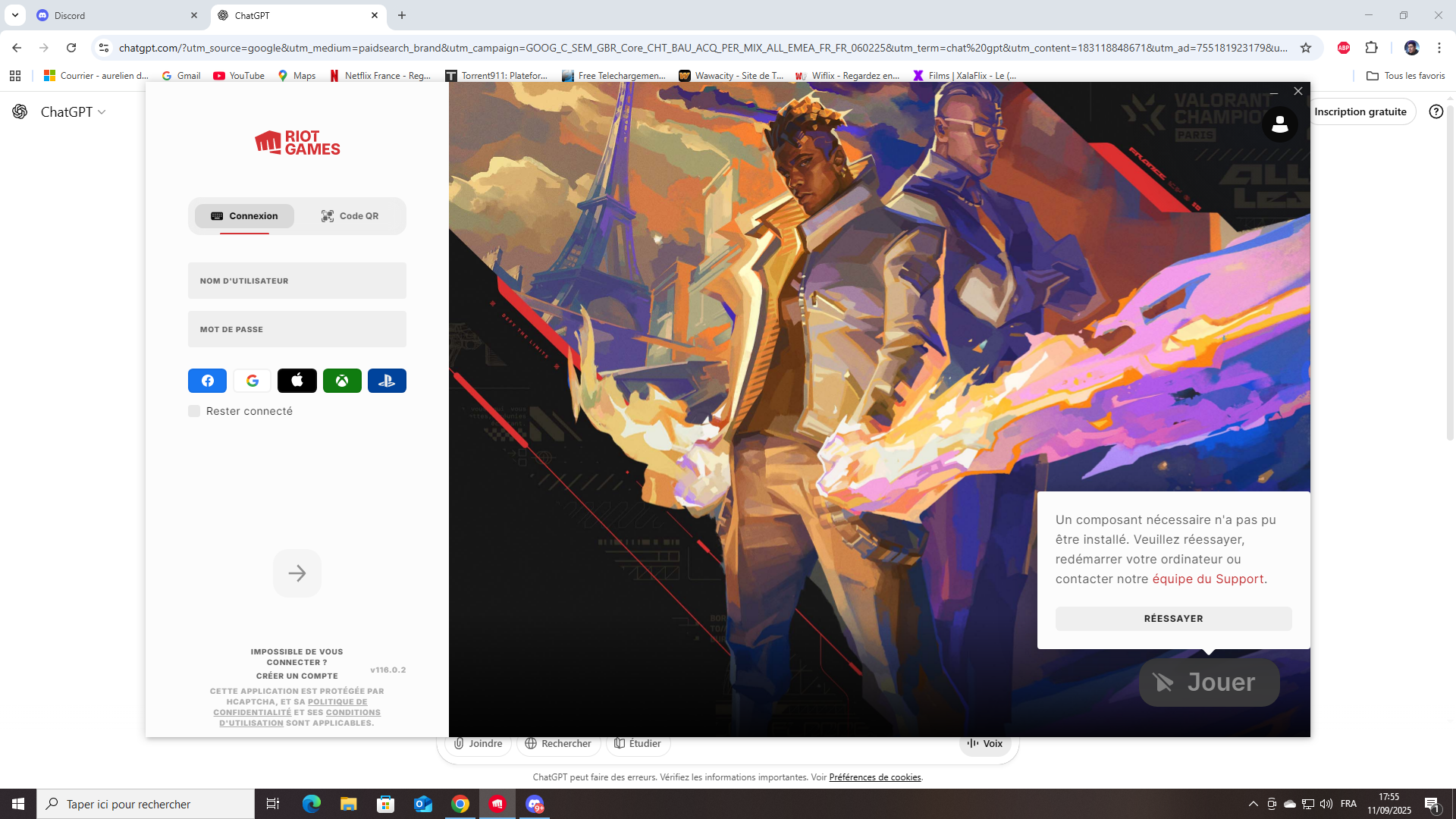Open Tous les favoris folder
The height and width of the screenshot is (819, 1456).
click(1405, 76)
